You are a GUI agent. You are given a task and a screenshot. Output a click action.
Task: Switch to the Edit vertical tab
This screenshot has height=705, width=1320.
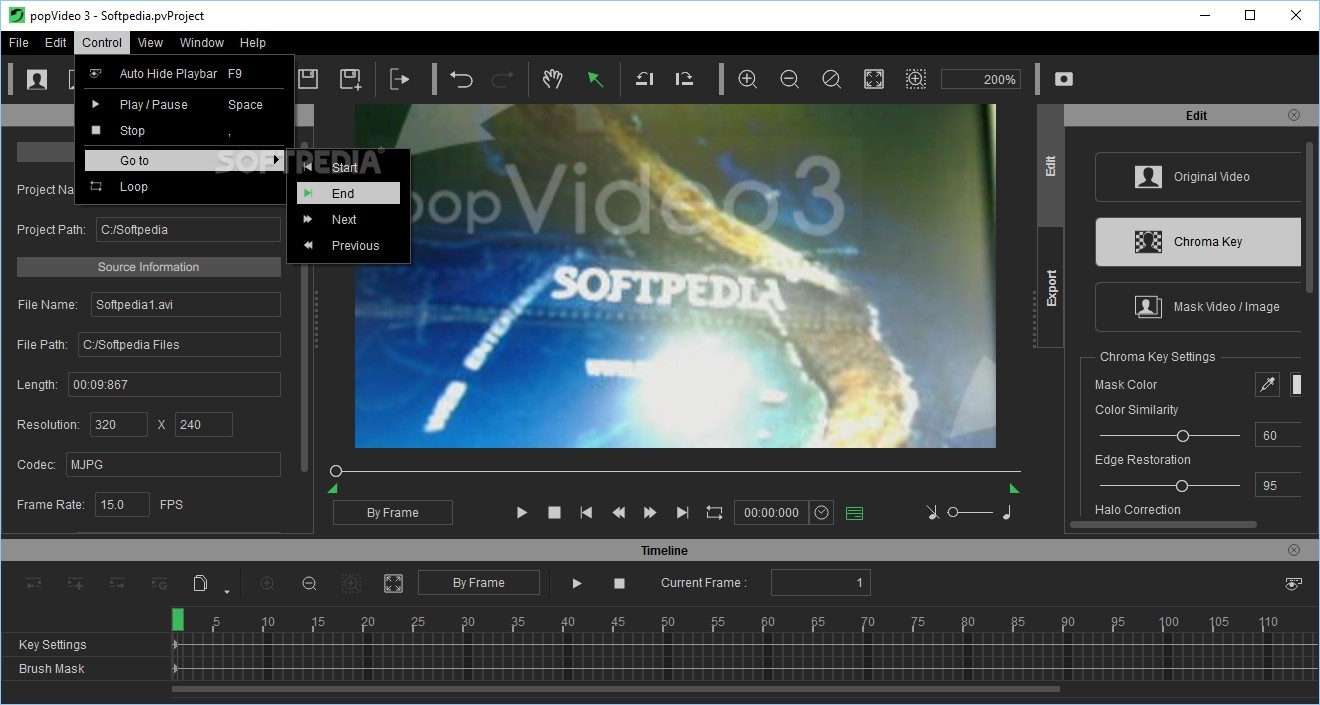pos(1051,166)
